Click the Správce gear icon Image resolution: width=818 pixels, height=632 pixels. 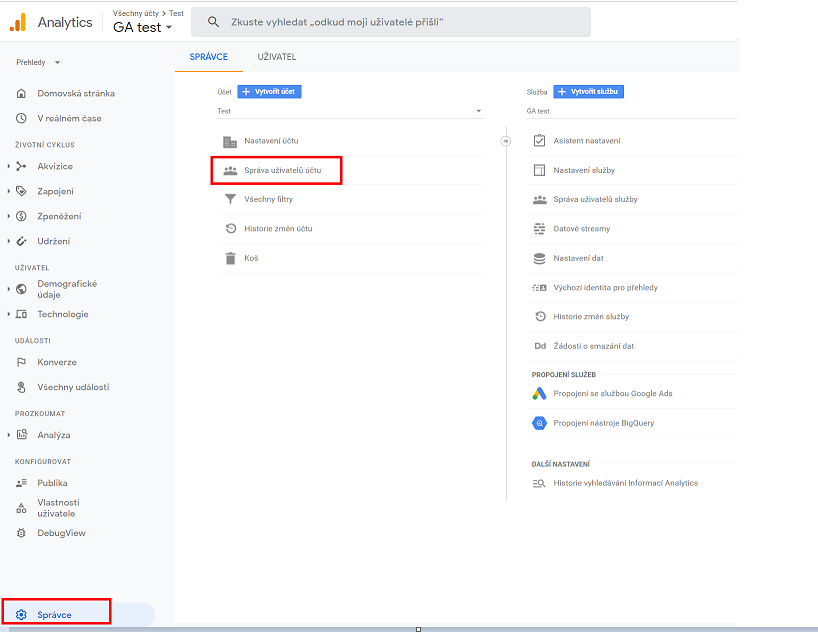click(21, 615)
